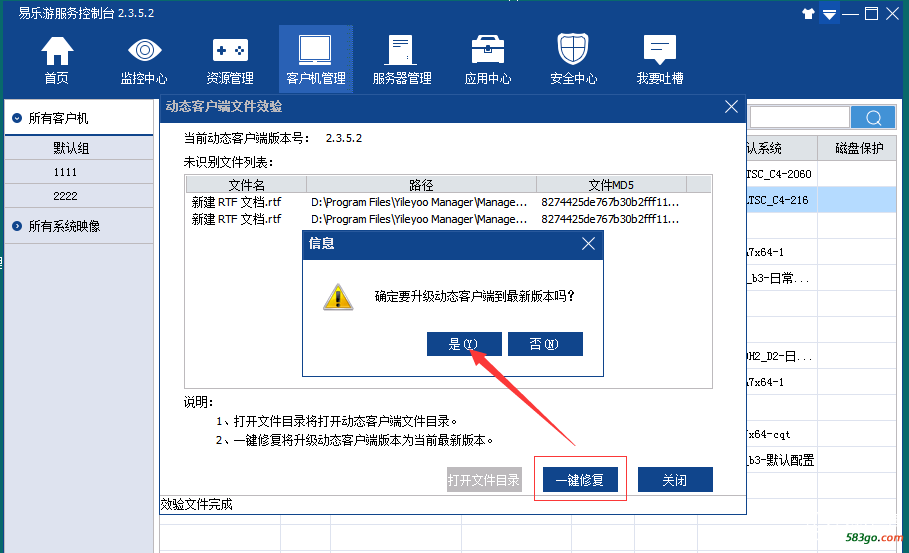Click the b3-默认配置 table entry
909x553 pixels.
pyautogui.click(x=781, y=460)
